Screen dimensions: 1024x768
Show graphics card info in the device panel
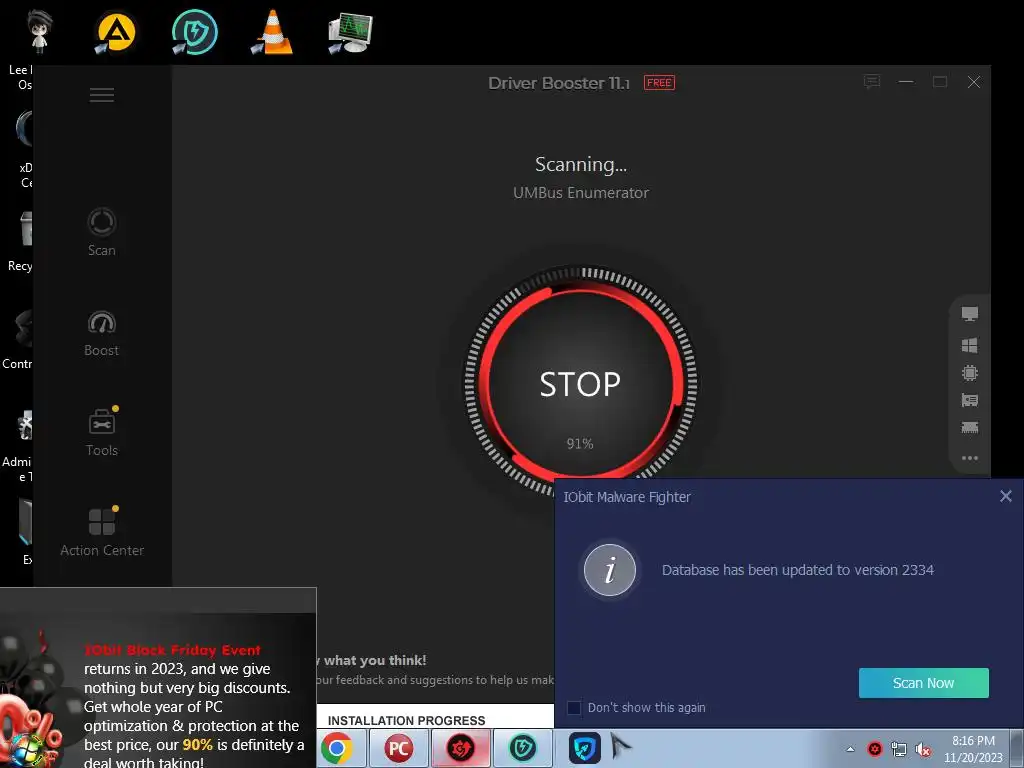tap(970, 400)
